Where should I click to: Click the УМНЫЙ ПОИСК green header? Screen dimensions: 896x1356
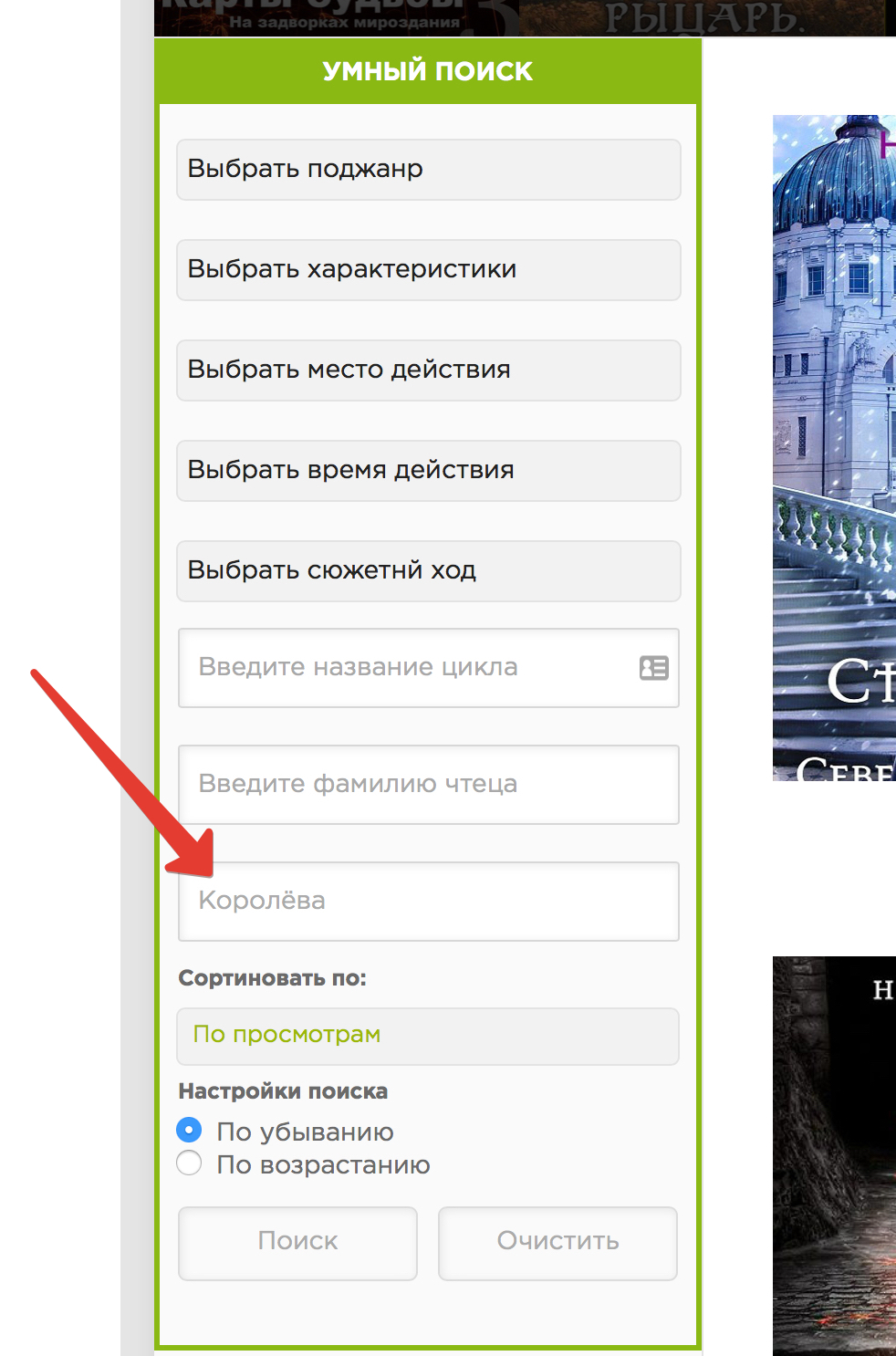(x=428, y=71)
